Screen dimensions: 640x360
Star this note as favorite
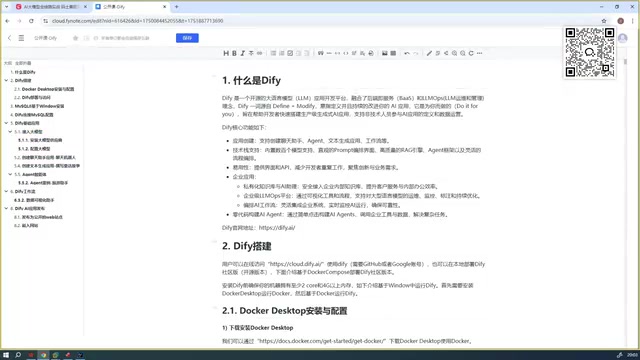[x=76, y=38]
